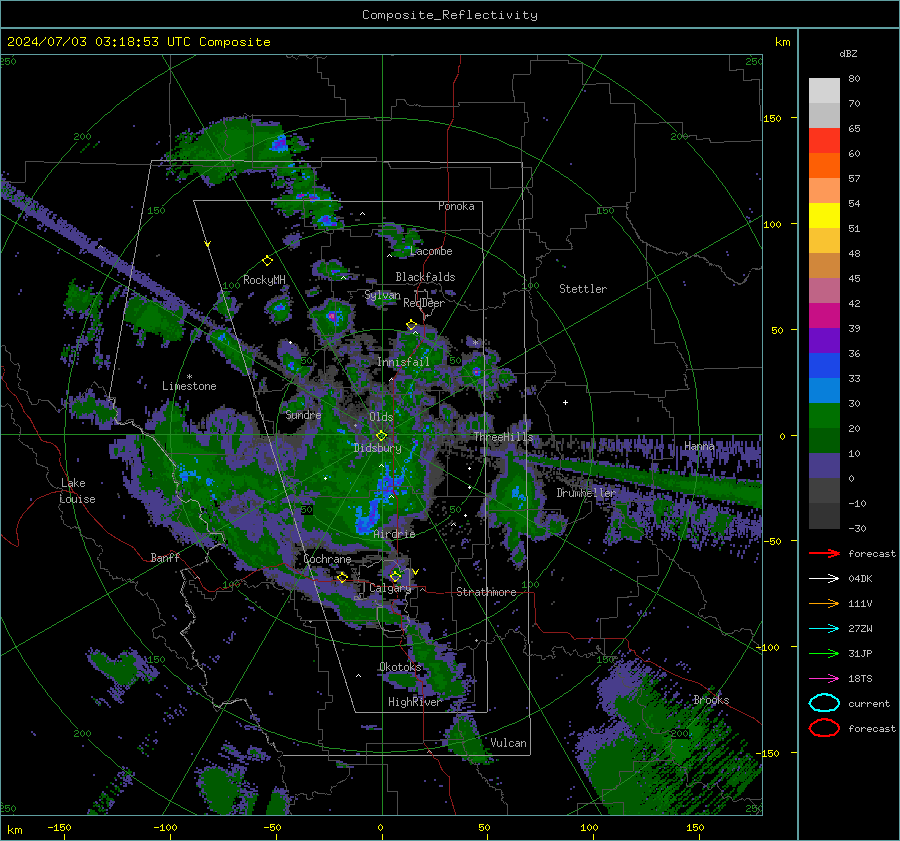This screenshot has height=841, width=900.
Task: Click the yellow diamond marker above Calgary
Action: (x=395, y=576)
